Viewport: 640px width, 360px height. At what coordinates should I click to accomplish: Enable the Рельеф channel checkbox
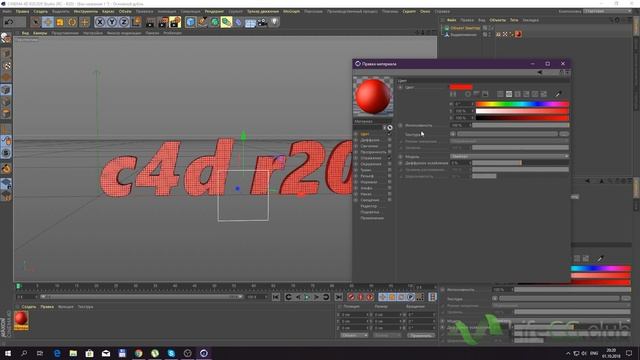(x=389, y=176)
